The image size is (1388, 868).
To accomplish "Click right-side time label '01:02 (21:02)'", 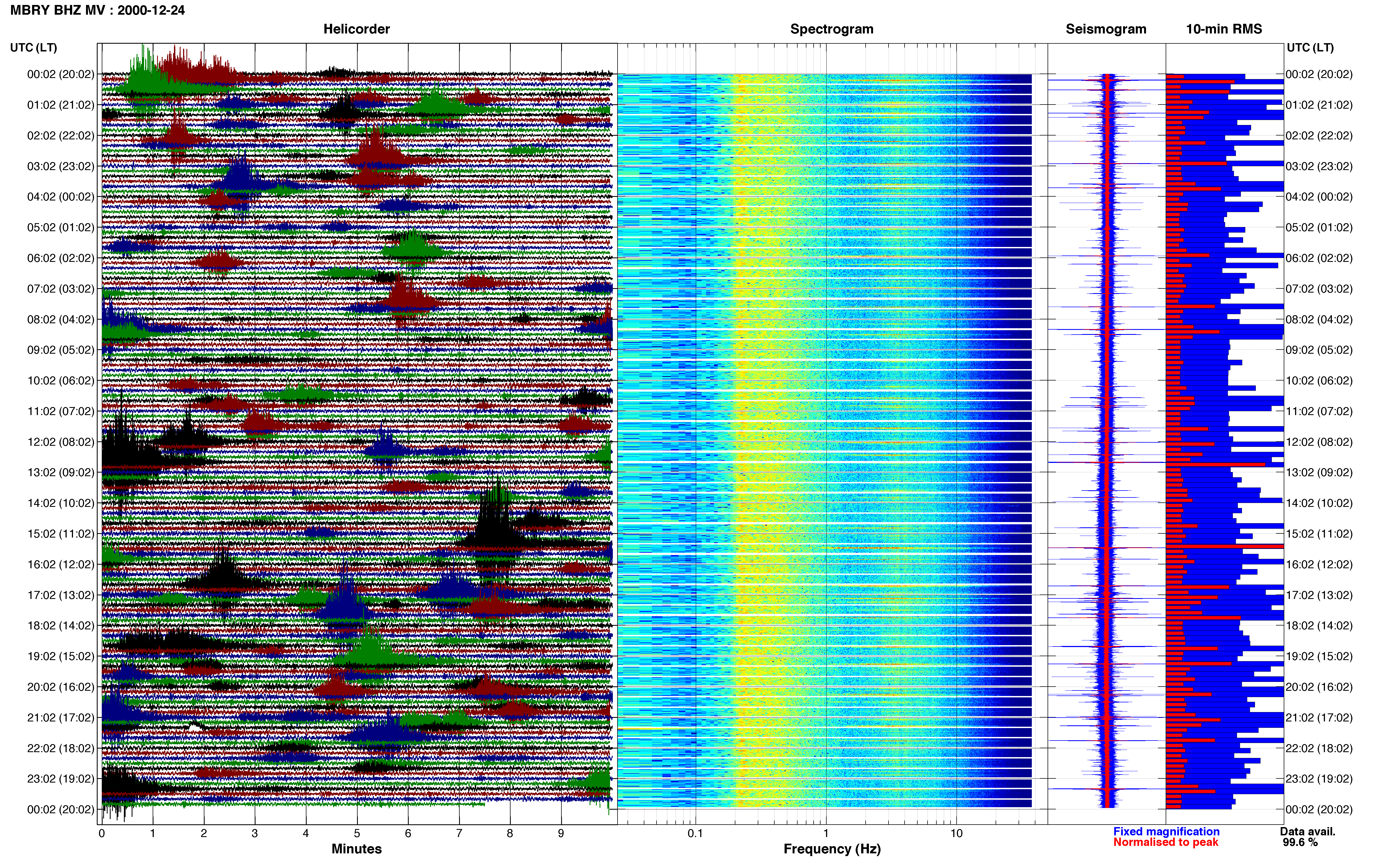I will (x=1319, y=105).
